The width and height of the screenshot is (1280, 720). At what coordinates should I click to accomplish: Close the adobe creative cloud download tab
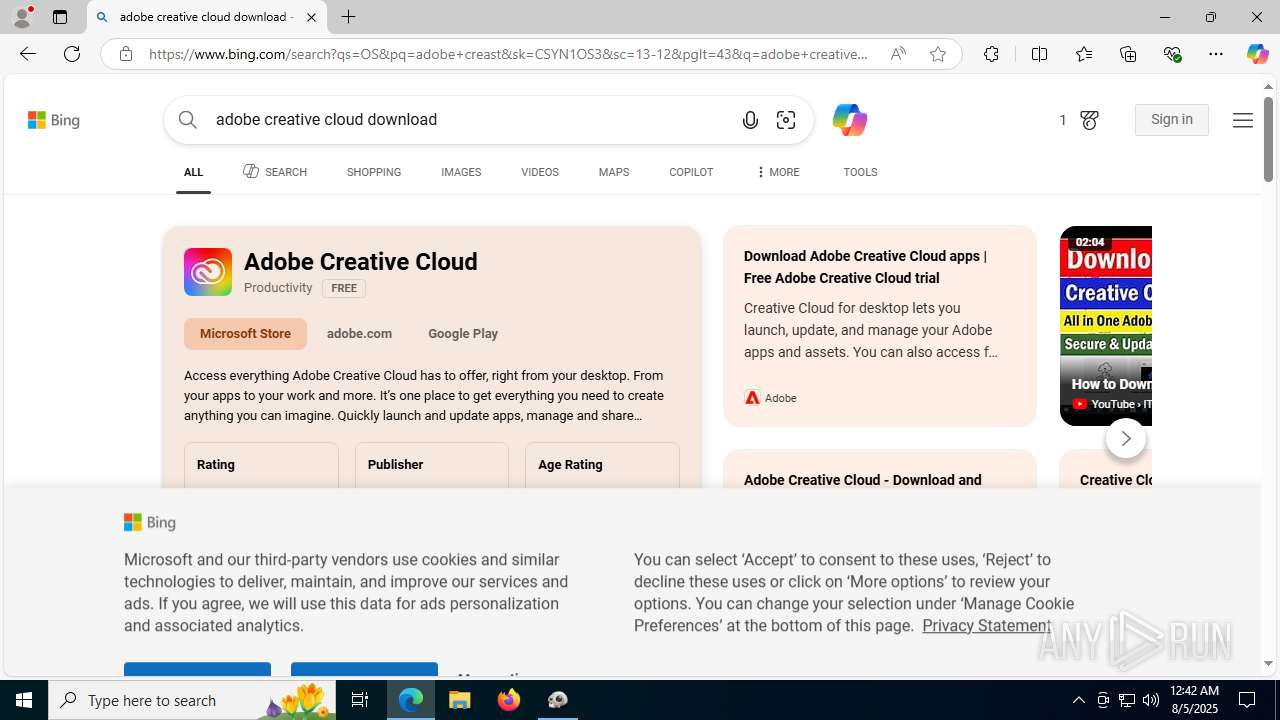311,17
